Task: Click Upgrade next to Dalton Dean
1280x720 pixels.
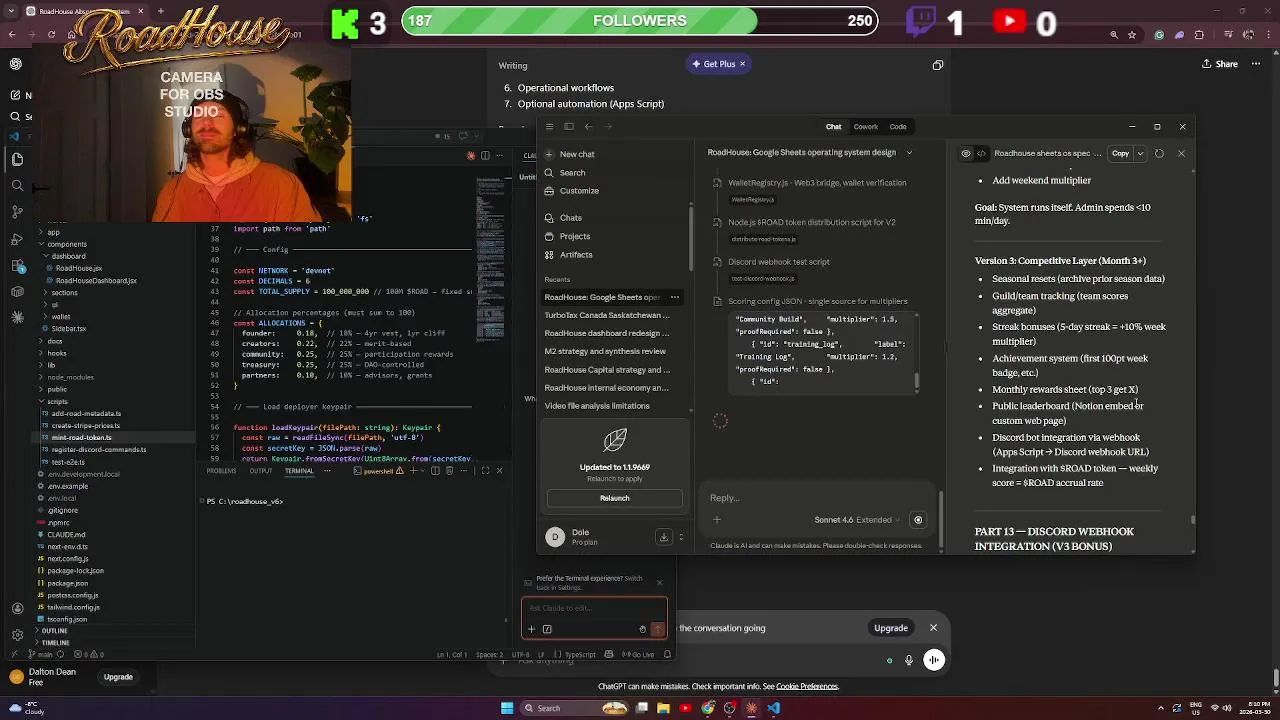Action: point(118,677)
